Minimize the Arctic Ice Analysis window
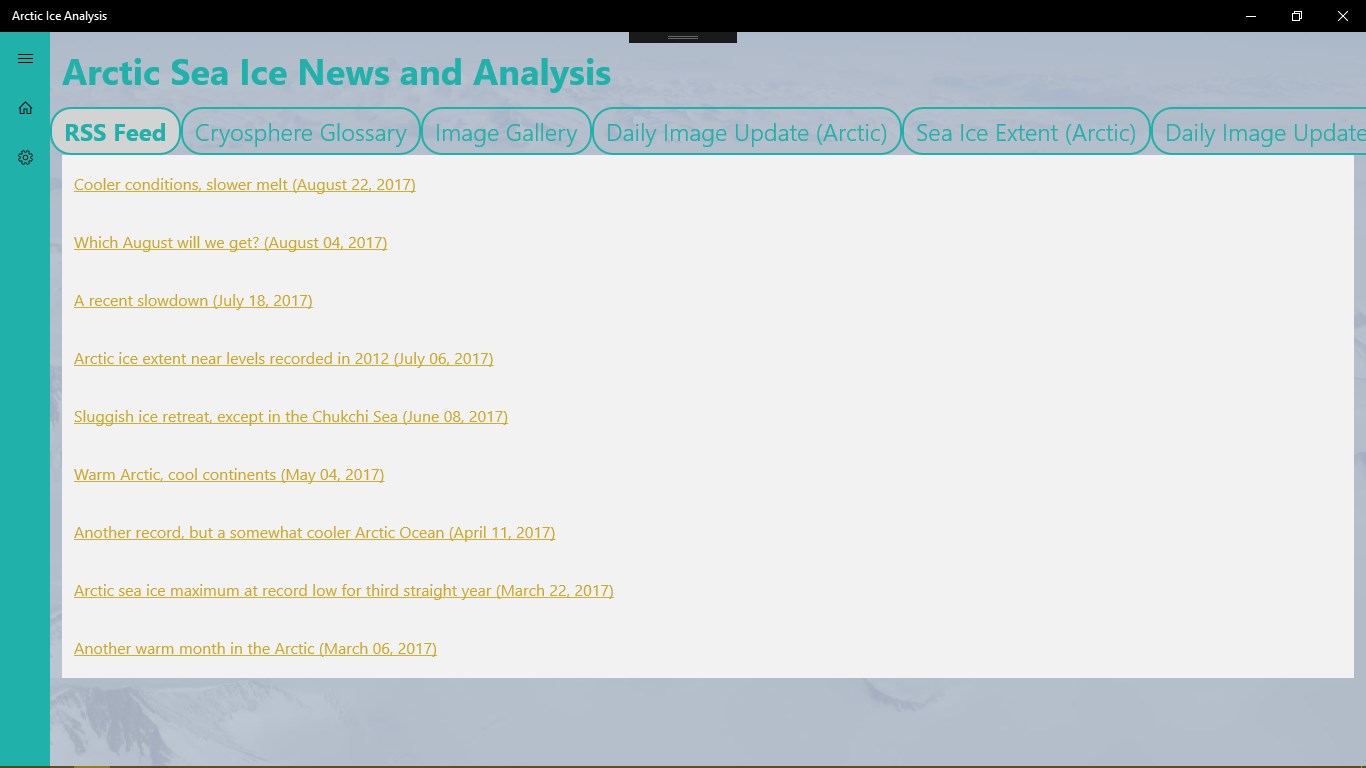The width and height of the screenshot is (1366, 768). click(1251, 16)
